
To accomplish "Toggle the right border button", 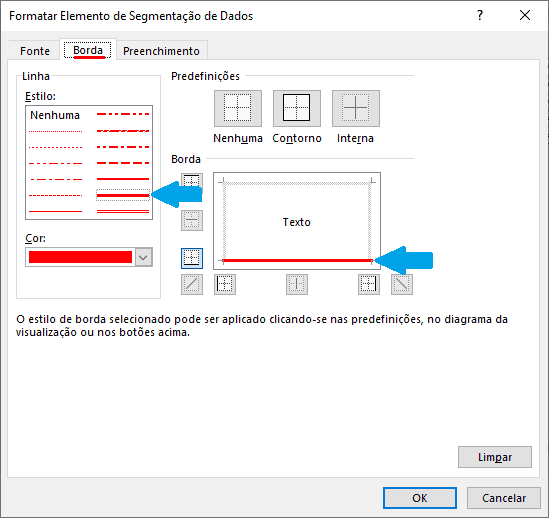I will 369,284.
